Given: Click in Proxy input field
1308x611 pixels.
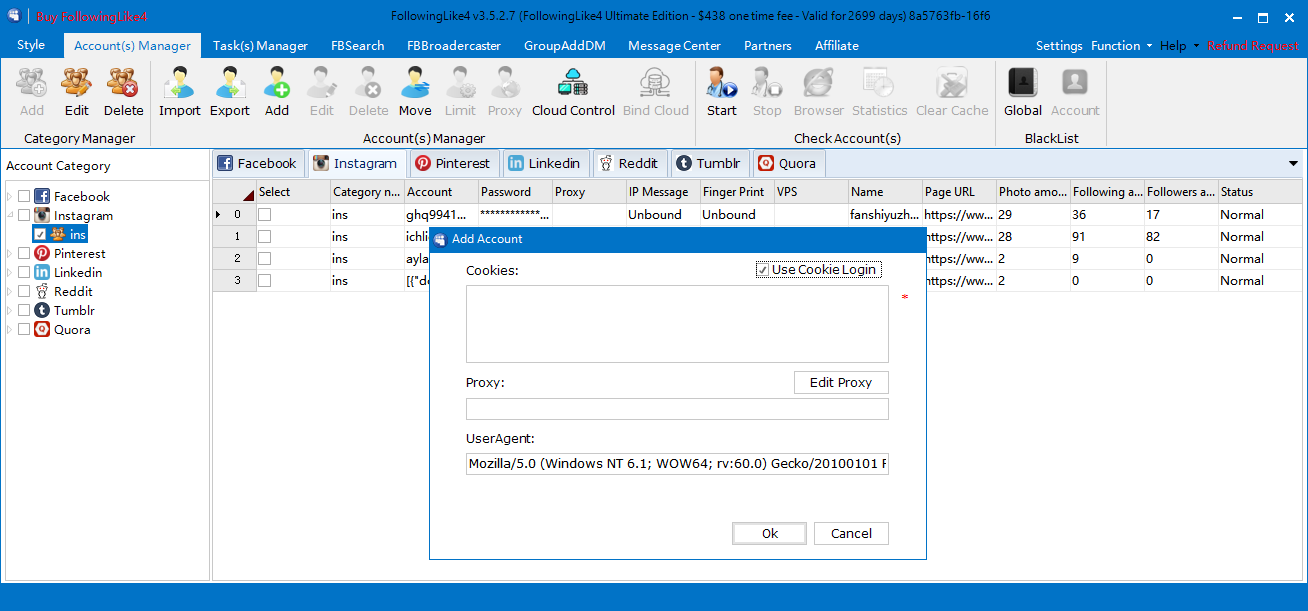Looking at the screenshot, I should pos(677,409).
